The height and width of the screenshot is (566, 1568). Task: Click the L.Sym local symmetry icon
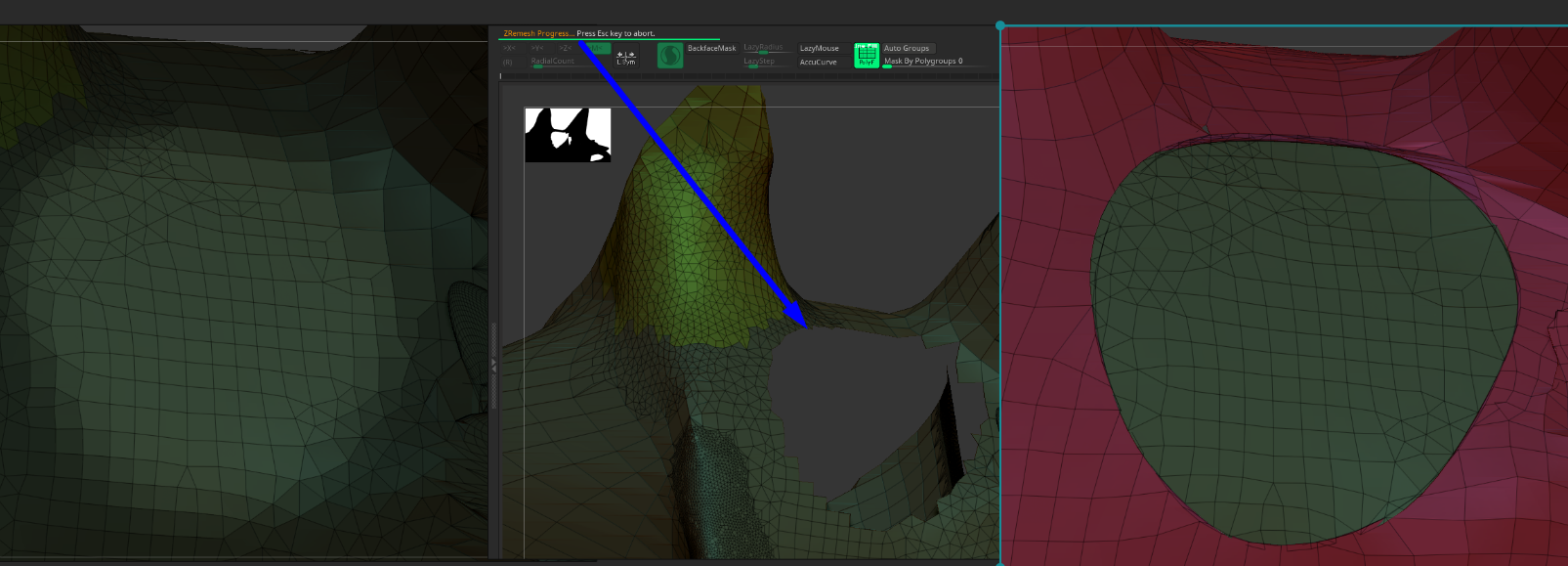pos(626,58)
